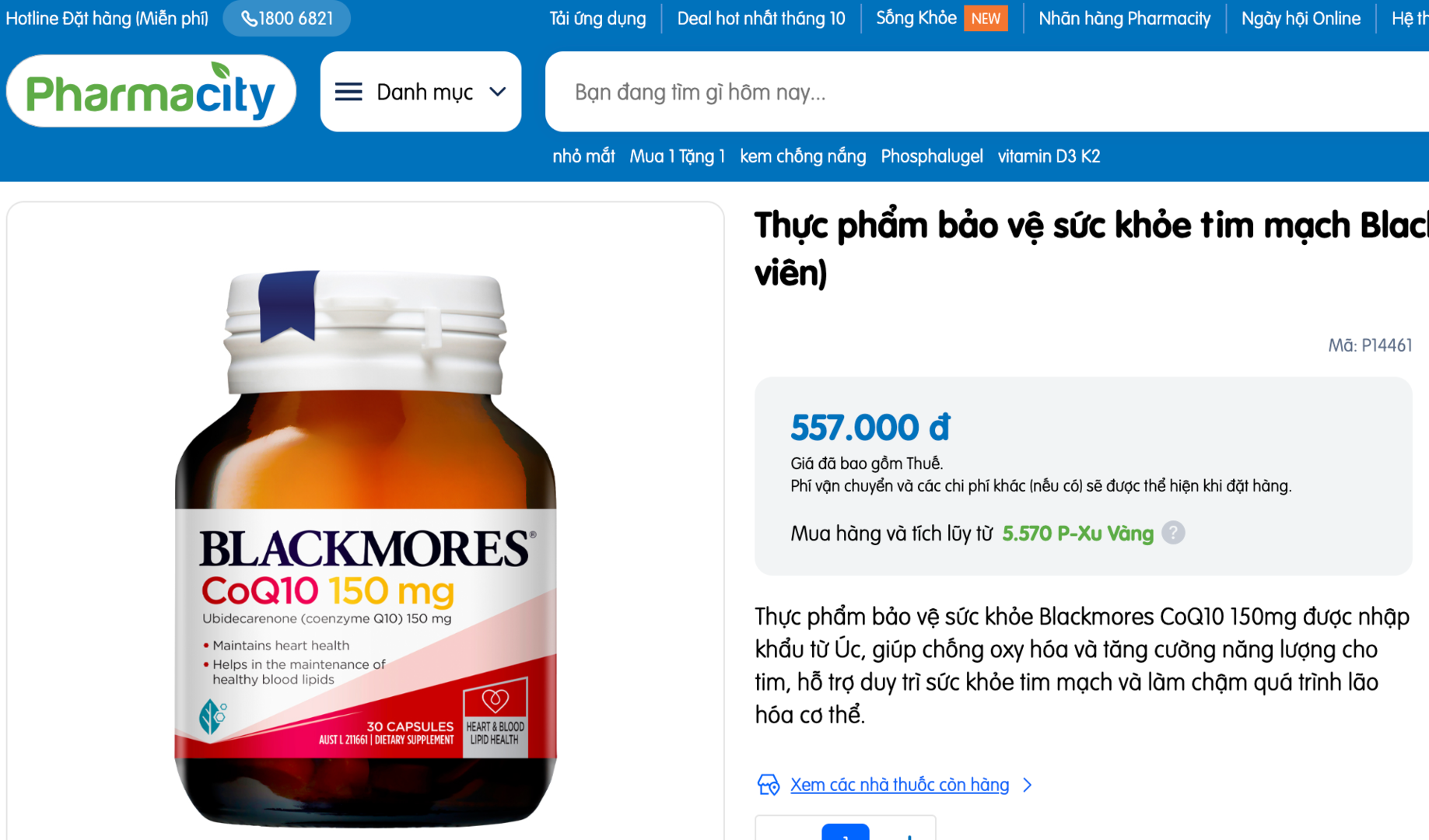The width and height of the screenshot is (1429, 840).
Task: Click the NEW badge next to Sống Khỏe
Action: click(x=986, y=19)
